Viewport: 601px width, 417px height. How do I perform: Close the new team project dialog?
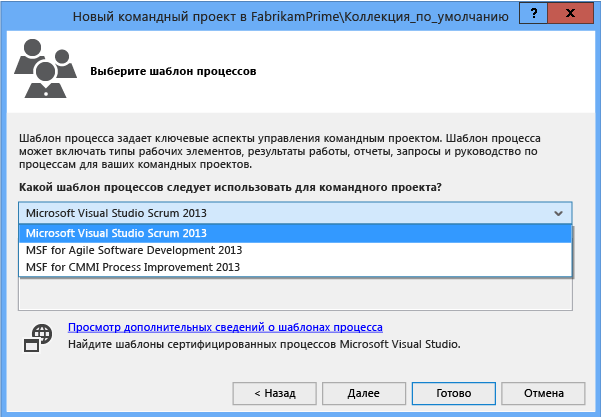570,13
